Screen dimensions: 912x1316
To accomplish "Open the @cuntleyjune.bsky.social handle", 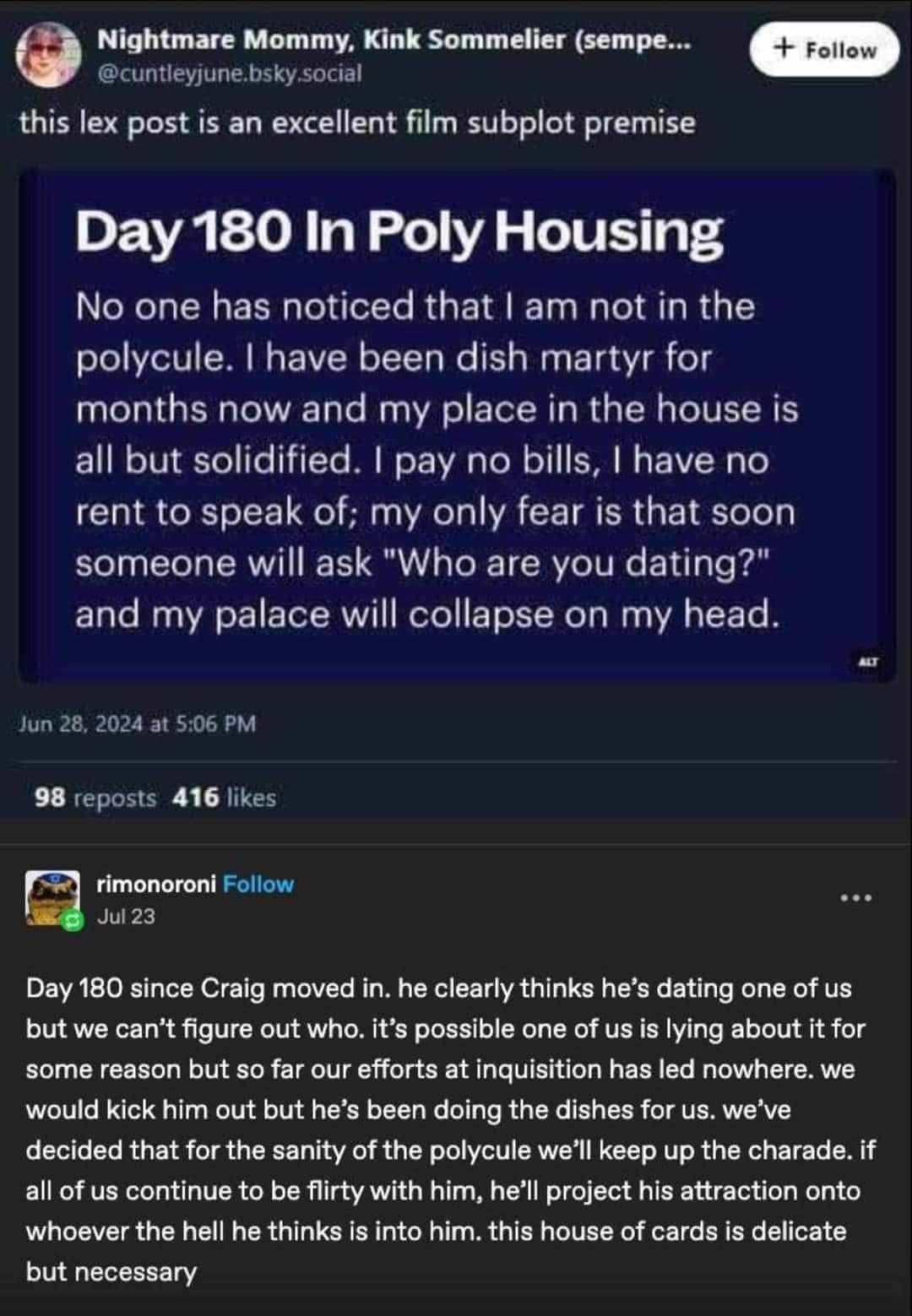I will point(230,74).
